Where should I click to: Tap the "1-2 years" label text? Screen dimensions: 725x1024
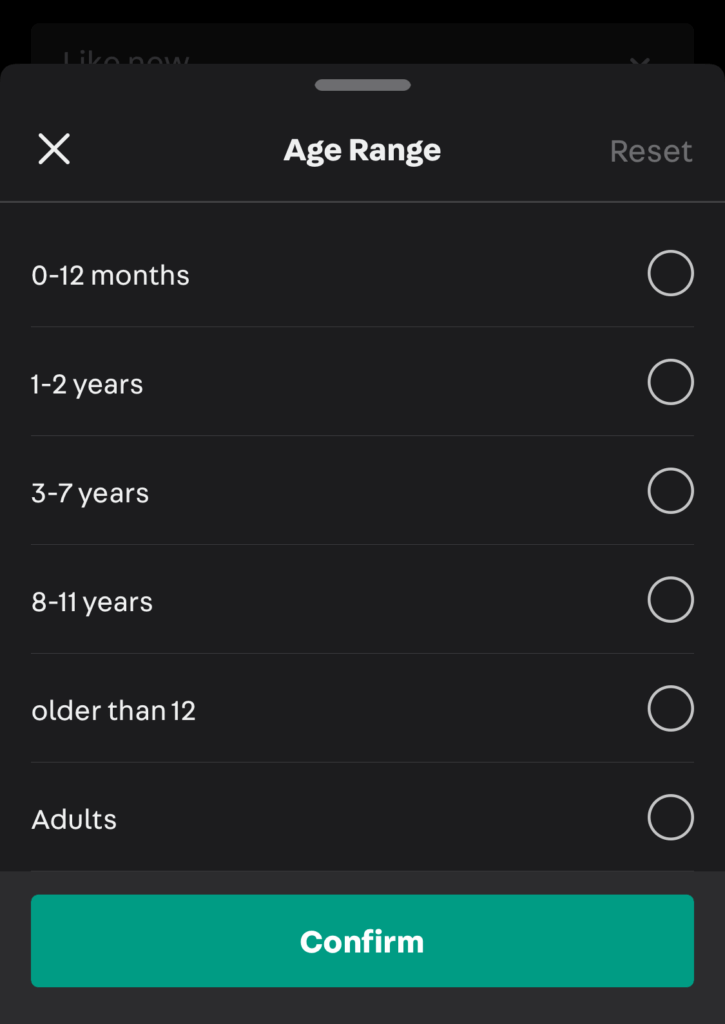pos(87,384)
